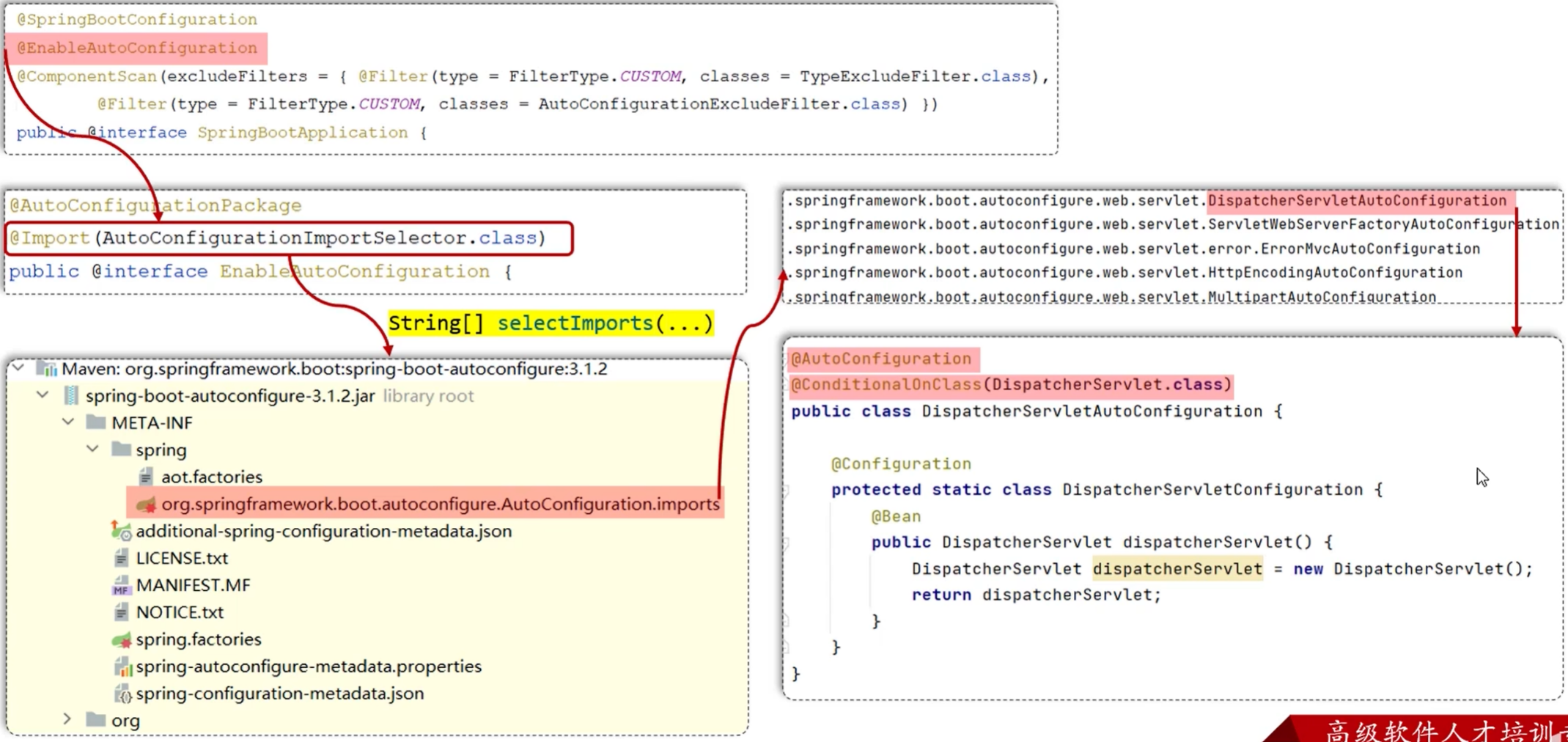Click the highlighted @EnableAutoConfiguration annotation

point(137,48)
